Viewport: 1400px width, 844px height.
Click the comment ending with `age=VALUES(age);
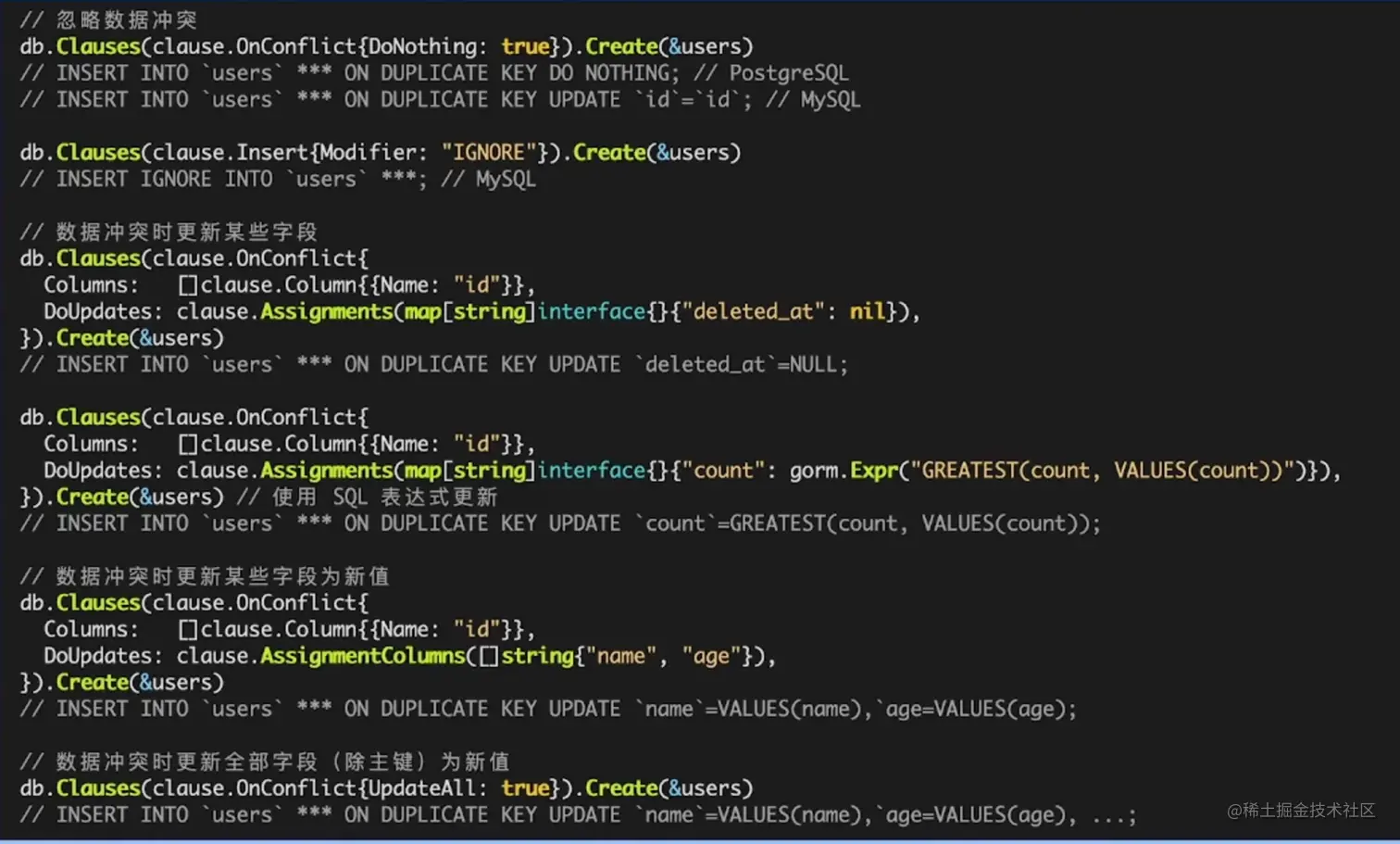tap(548, 709)
